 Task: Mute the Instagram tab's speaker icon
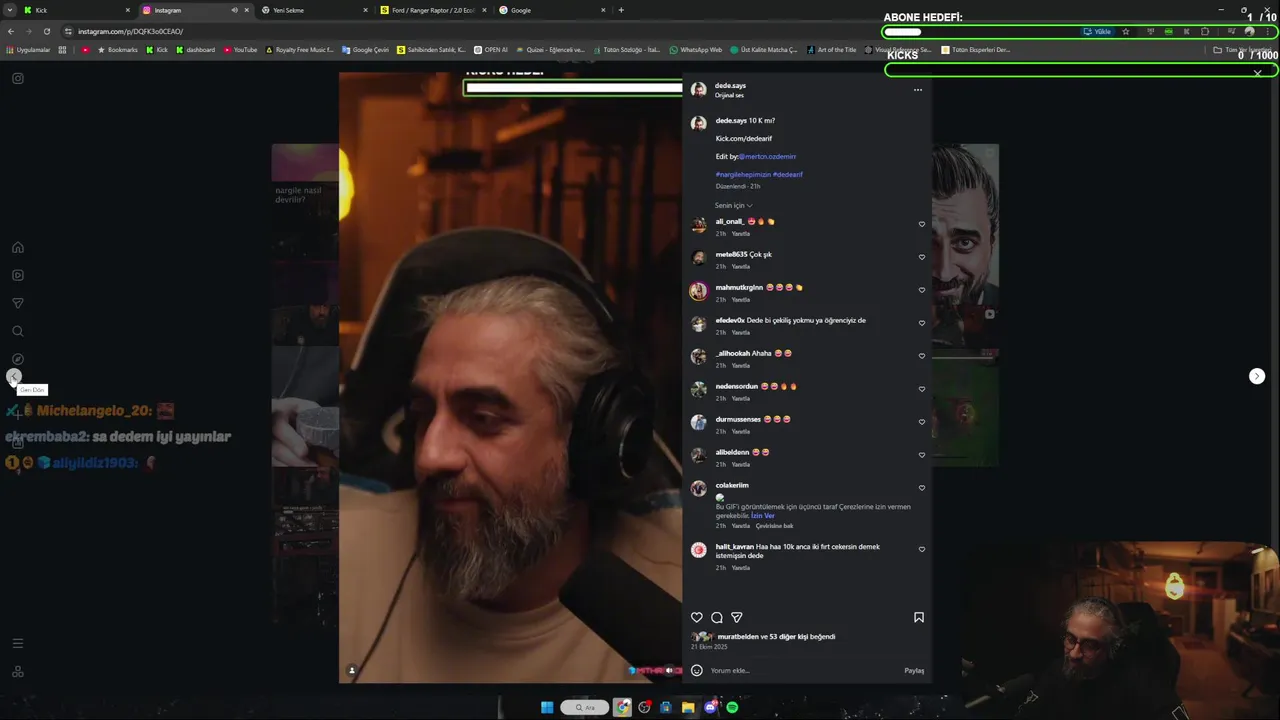point(234,10)
